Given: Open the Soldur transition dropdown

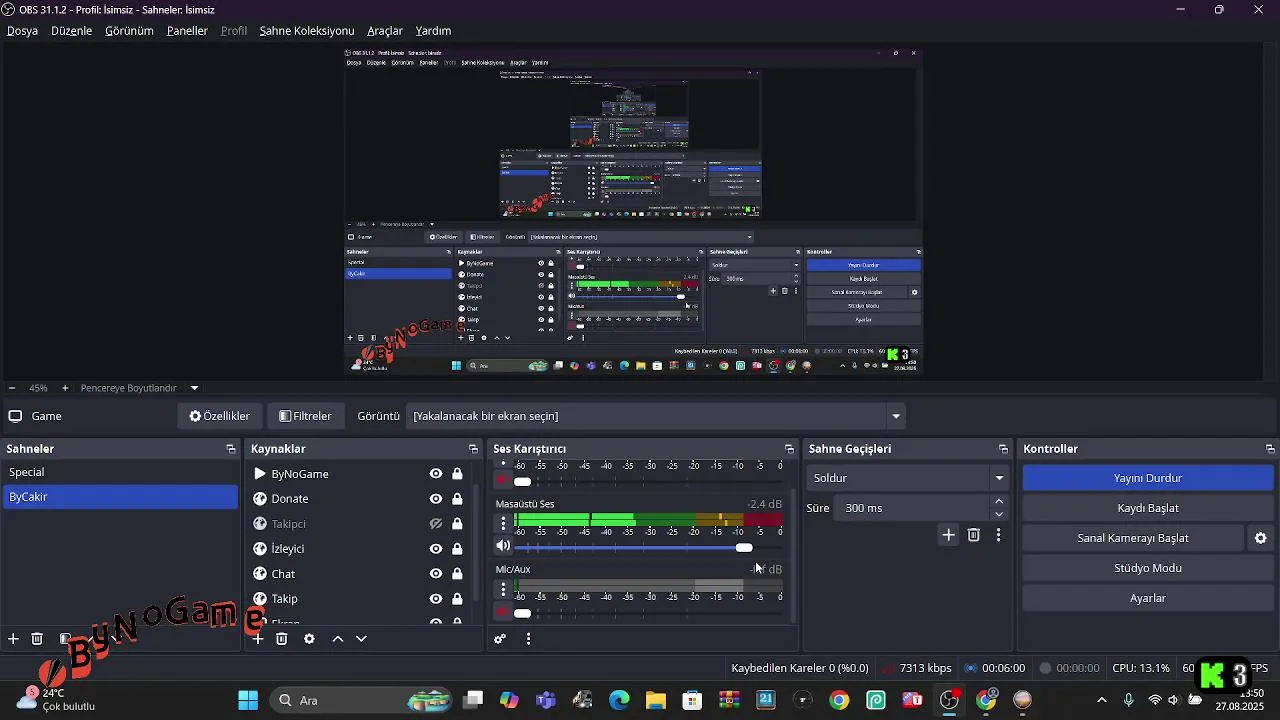Looking at the screenshot, I should (x=999, y=478).
